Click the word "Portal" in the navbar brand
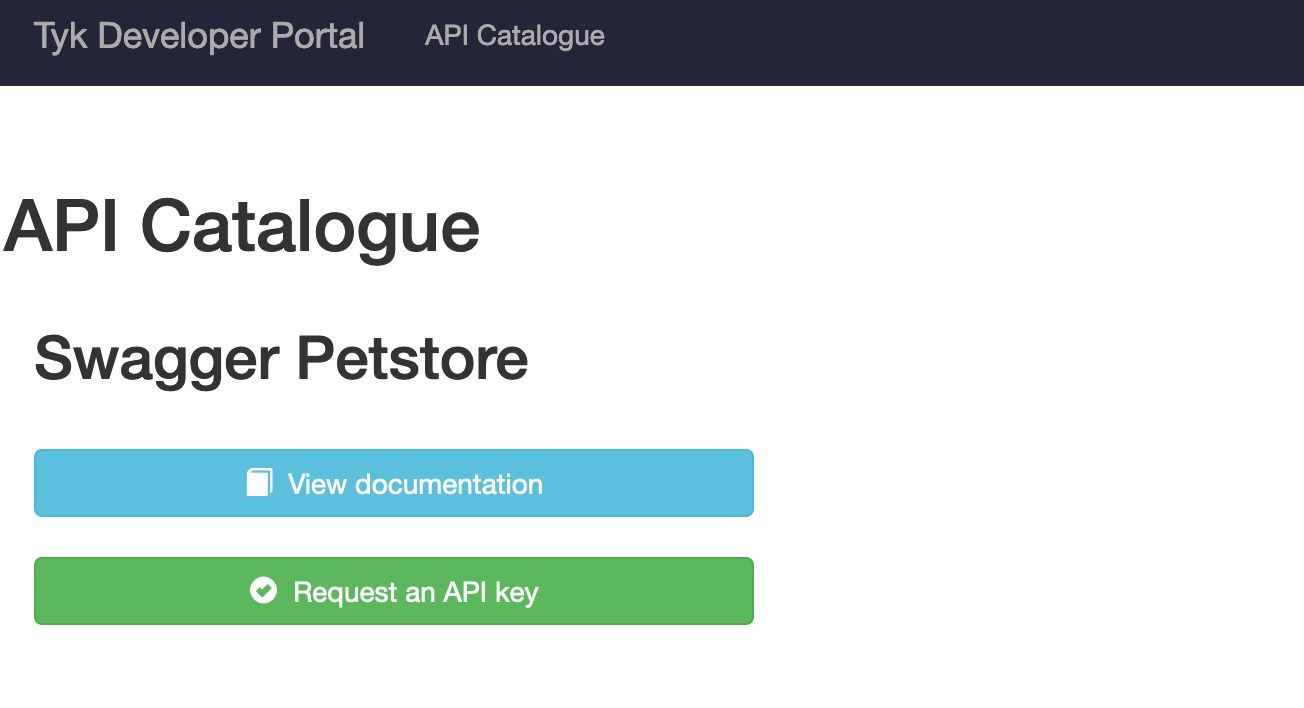This screenshot has width=1304, height=708. 318,36
